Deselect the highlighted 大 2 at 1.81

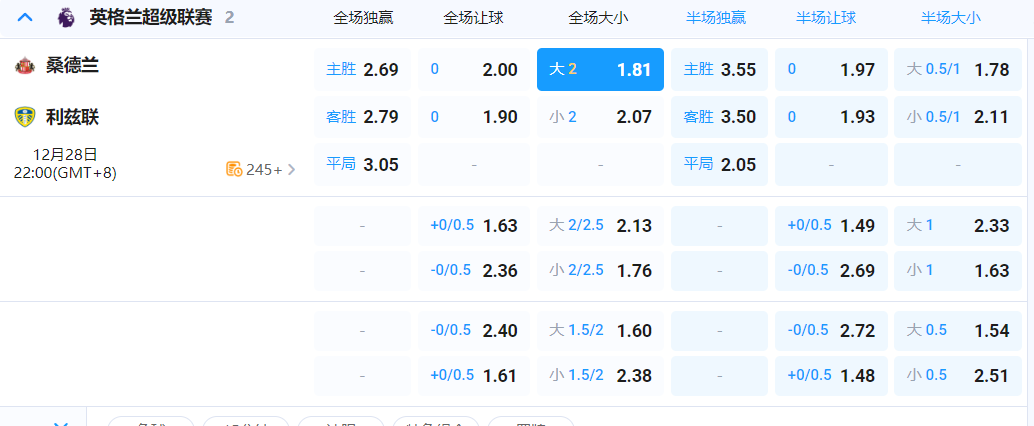point(600,69)
